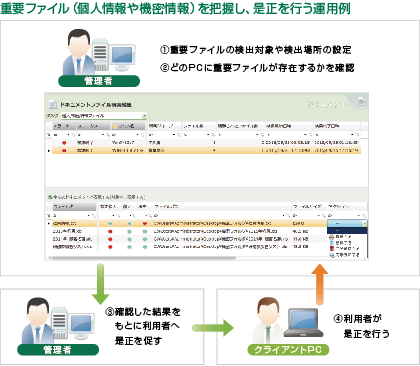Choose the first icon entry in the action list

click(347, 237)
